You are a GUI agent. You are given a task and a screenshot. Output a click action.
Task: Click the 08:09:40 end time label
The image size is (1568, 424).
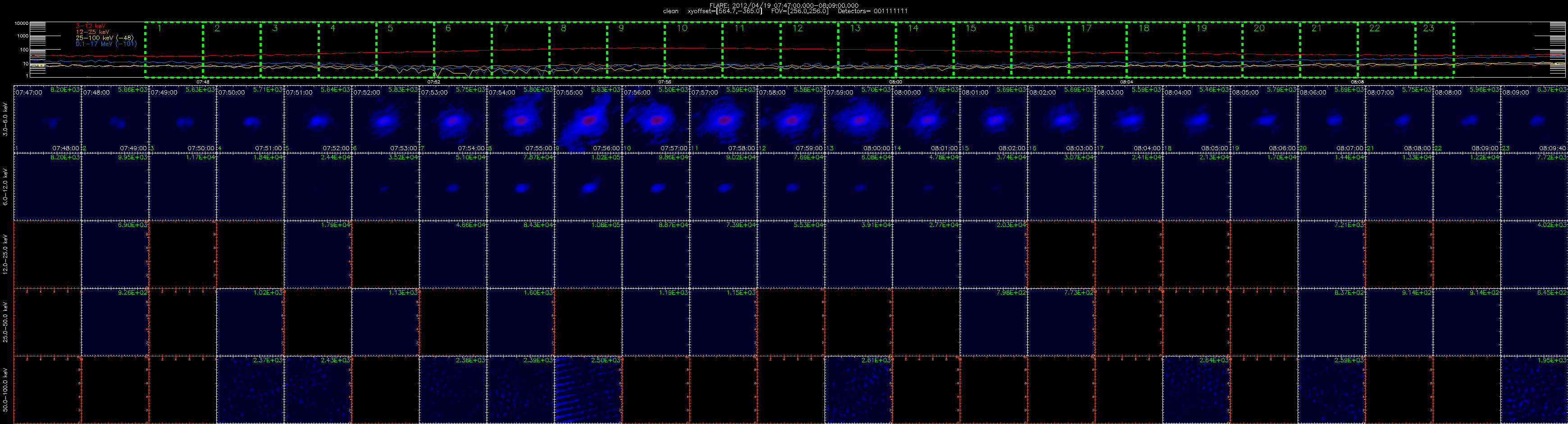point(1552,149)
